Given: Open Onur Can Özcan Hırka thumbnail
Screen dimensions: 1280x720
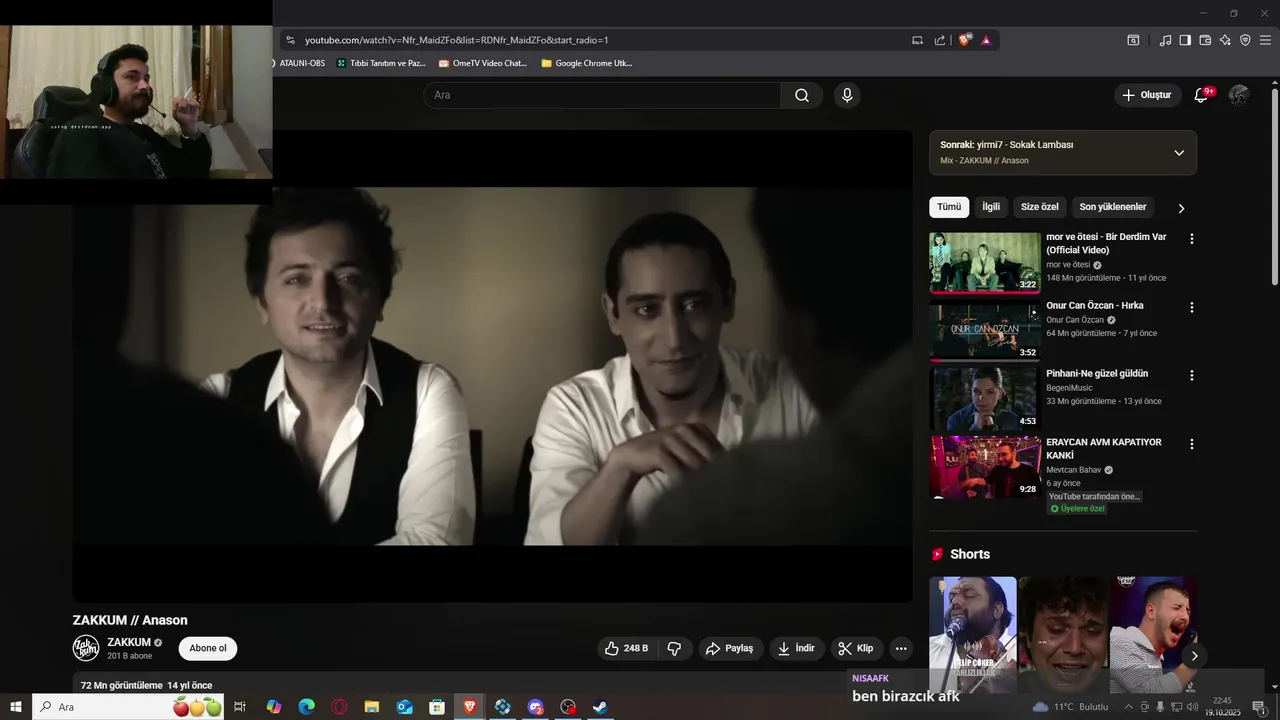Looking at the screenshot, I should tap(985, 330).
